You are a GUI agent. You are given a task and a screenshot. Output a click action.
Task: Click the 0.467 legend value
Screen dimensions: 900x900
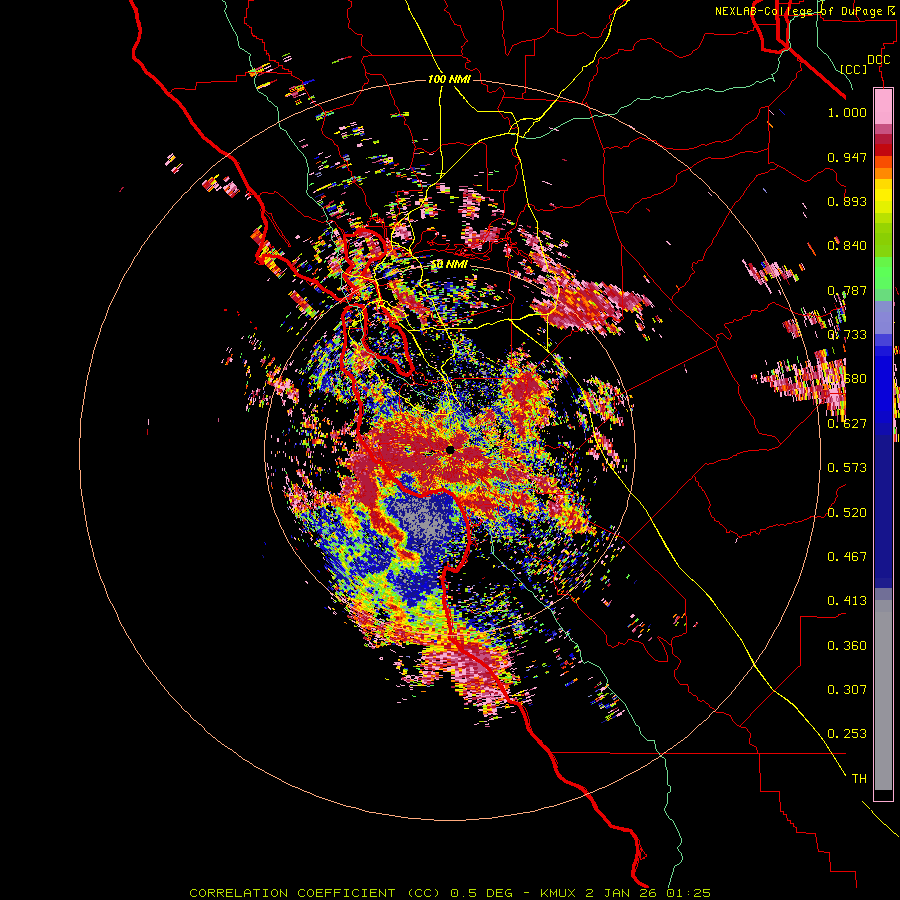pos(847,557)
